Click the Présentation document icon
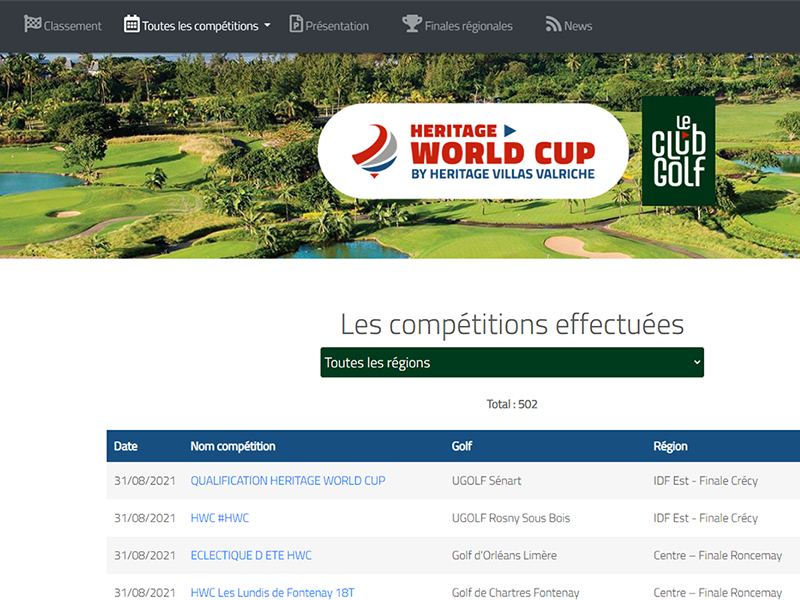The width and height of the screenshot is (800, 600). click(x=296, y=24)
